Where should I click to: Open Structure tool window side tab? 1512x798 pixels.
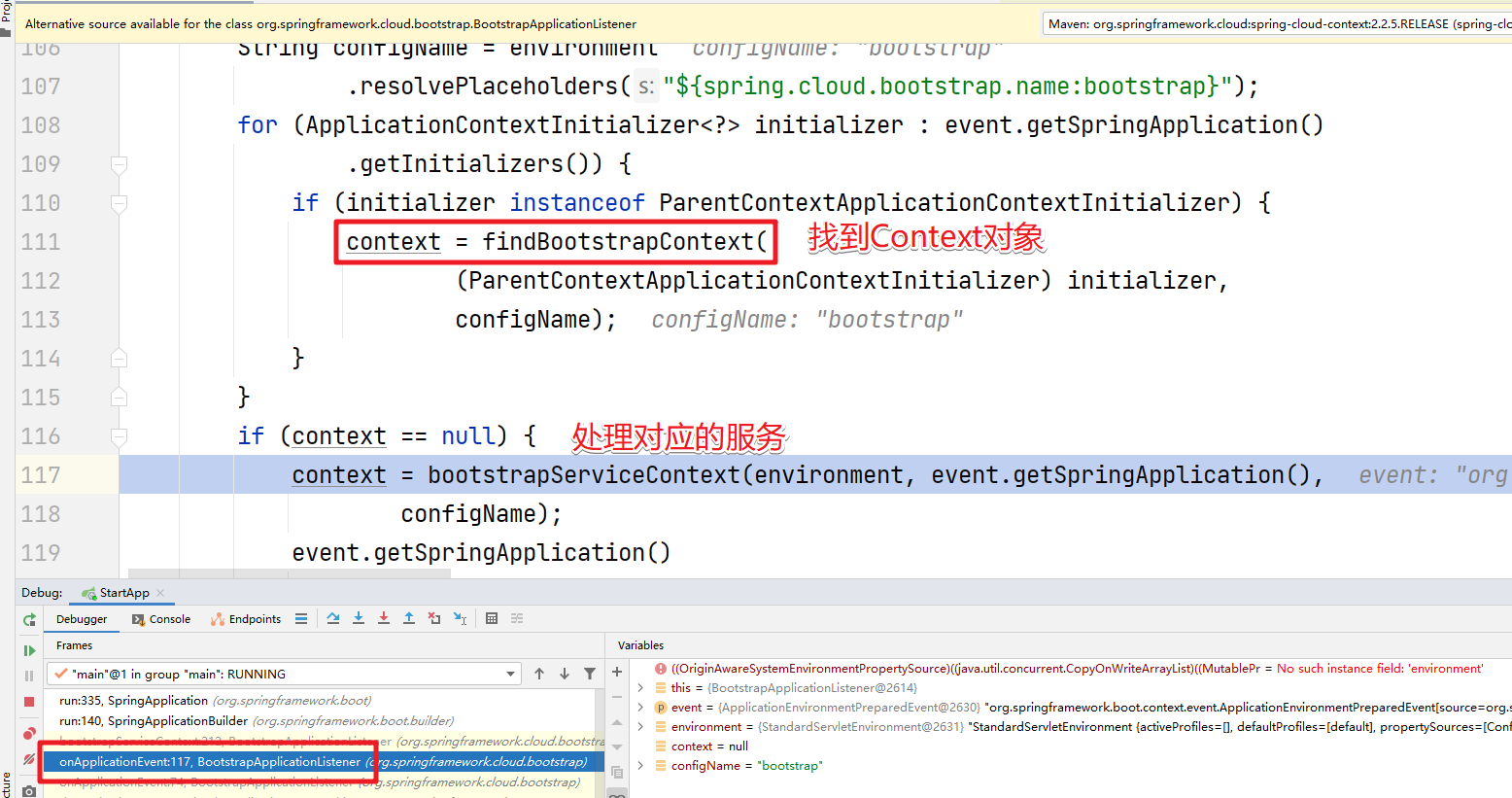[x=6, y=785]
